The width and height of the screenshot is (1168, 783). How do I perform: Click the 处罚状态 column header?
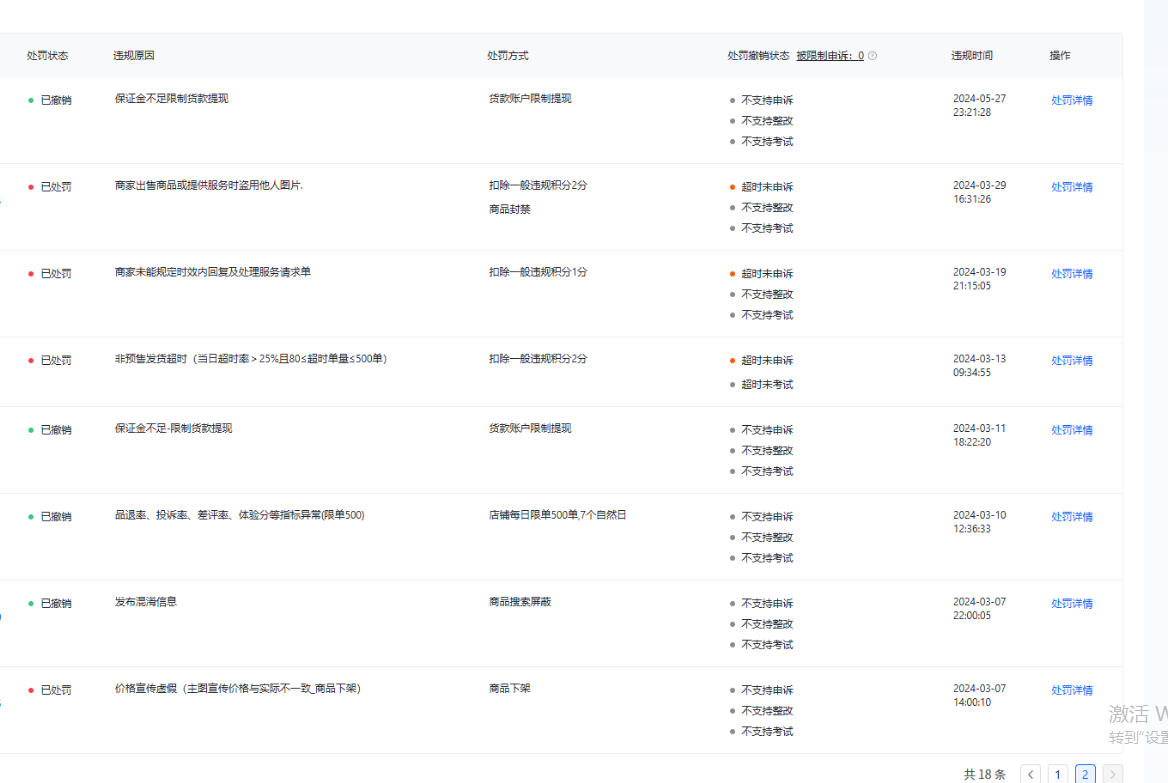[47, 56]
